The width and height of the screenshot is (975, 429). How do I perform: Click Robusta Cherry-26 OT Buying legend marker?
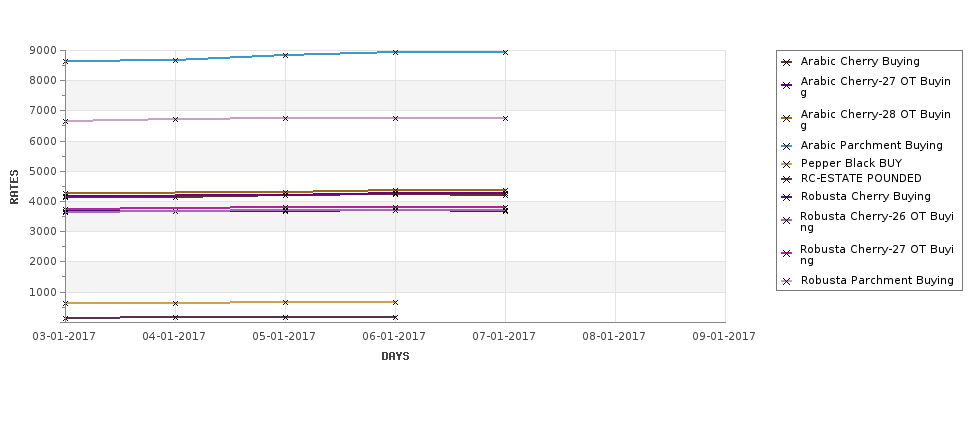tap(787, 220)
